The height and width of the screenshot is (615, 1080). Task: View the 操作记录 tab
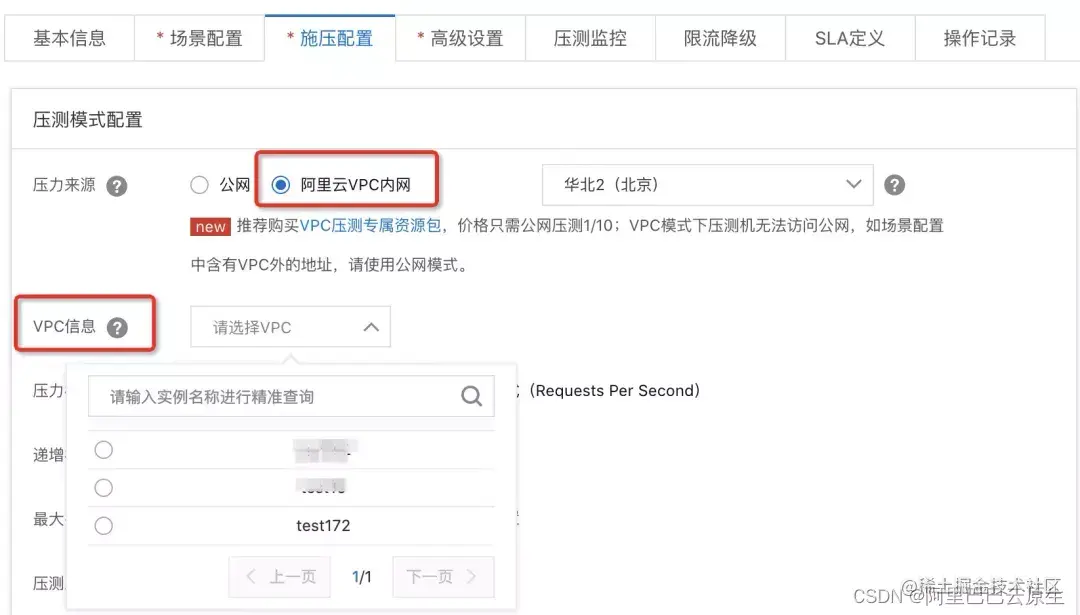(980, 39)
